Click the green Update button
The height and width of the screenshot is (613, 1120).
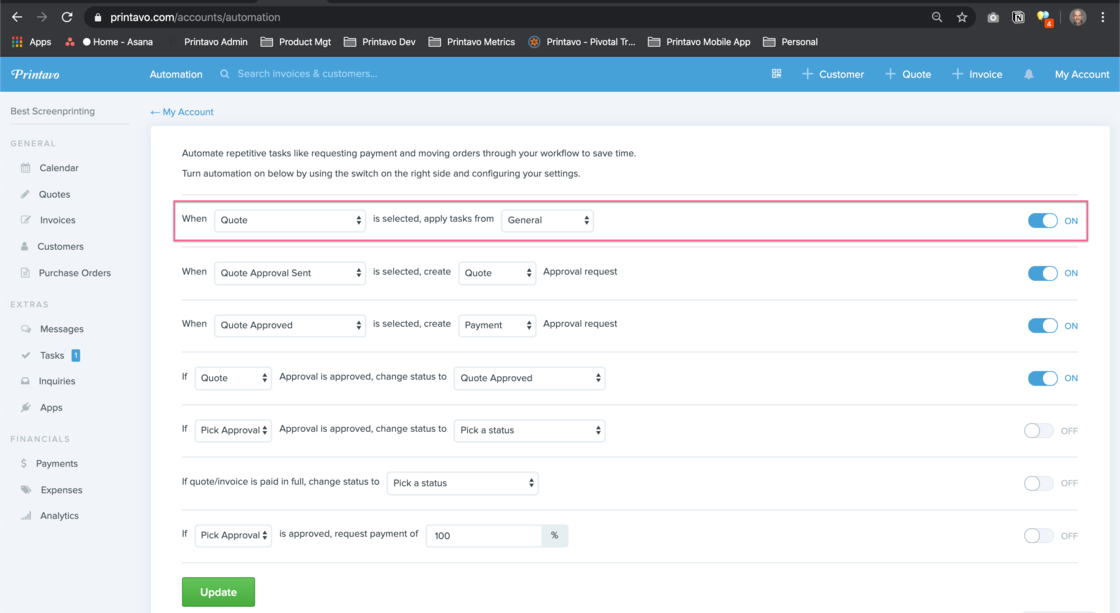218,592
